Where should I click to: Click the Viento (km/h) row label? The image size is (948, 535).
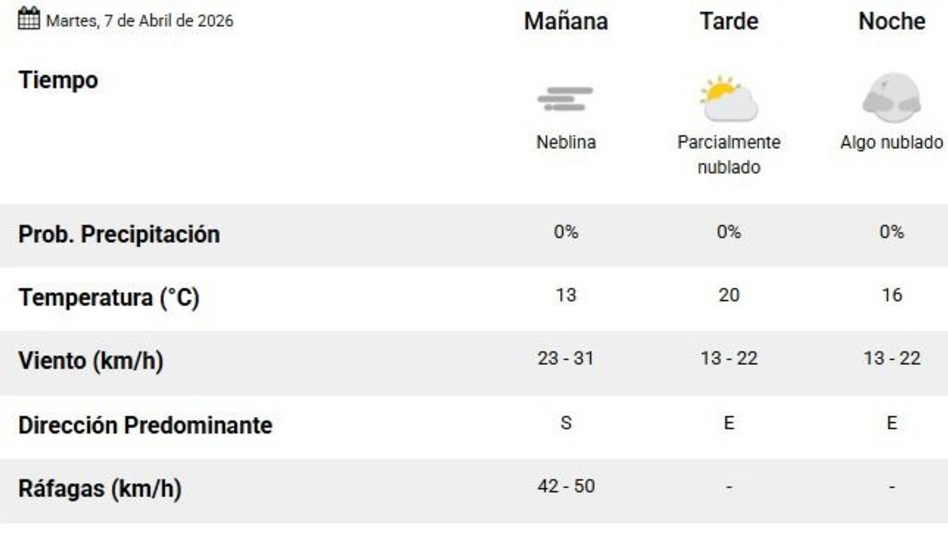point(91,361)
